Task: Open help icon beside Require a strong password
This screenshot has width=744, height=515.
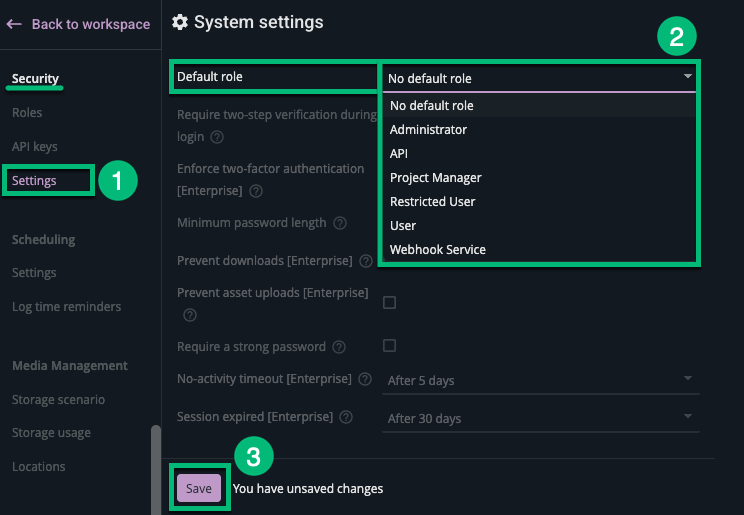Action: [x=339, y=347]
